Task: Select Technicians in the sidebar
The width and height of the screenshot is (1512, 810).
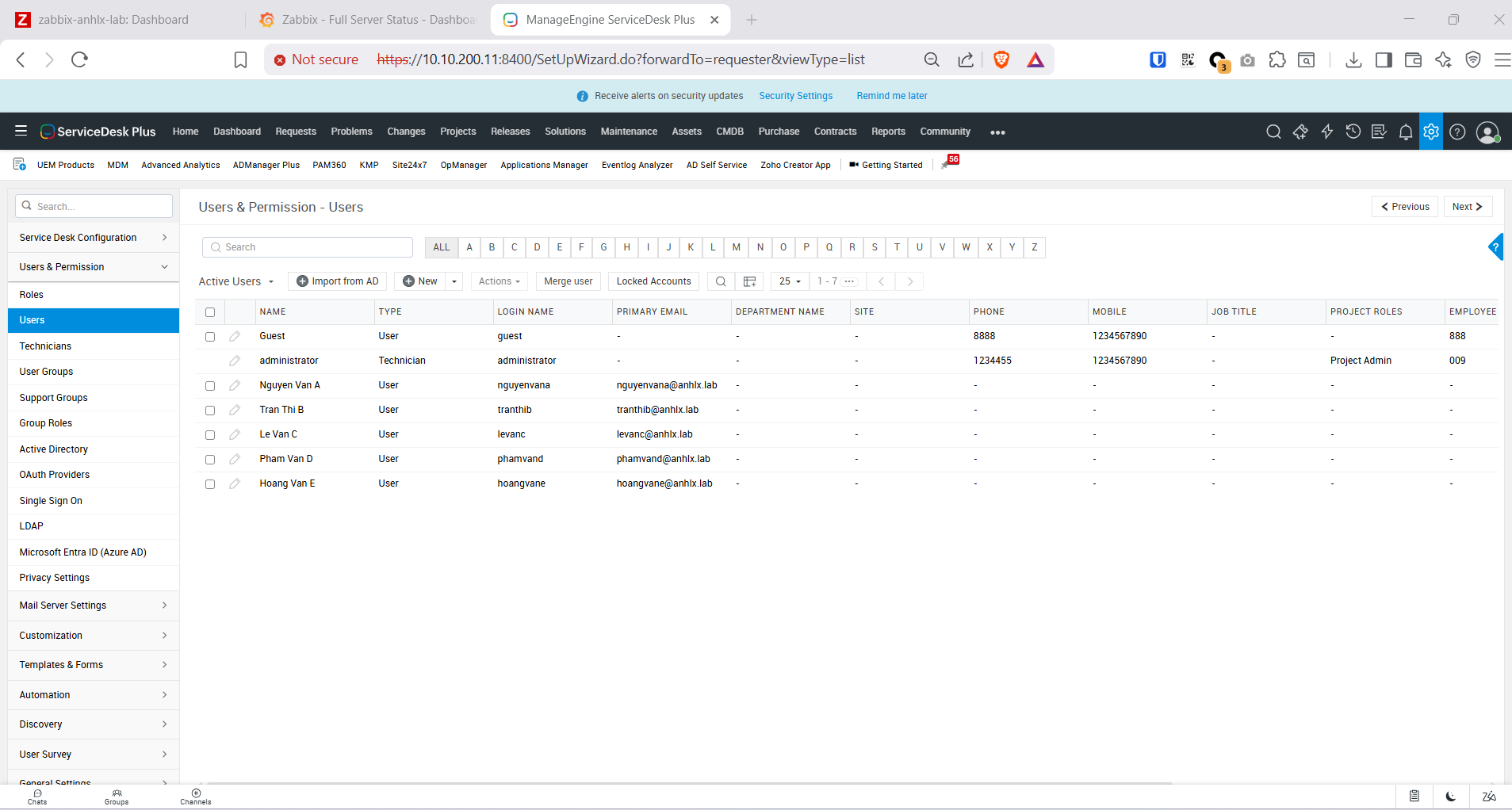Action: point(45,346)
